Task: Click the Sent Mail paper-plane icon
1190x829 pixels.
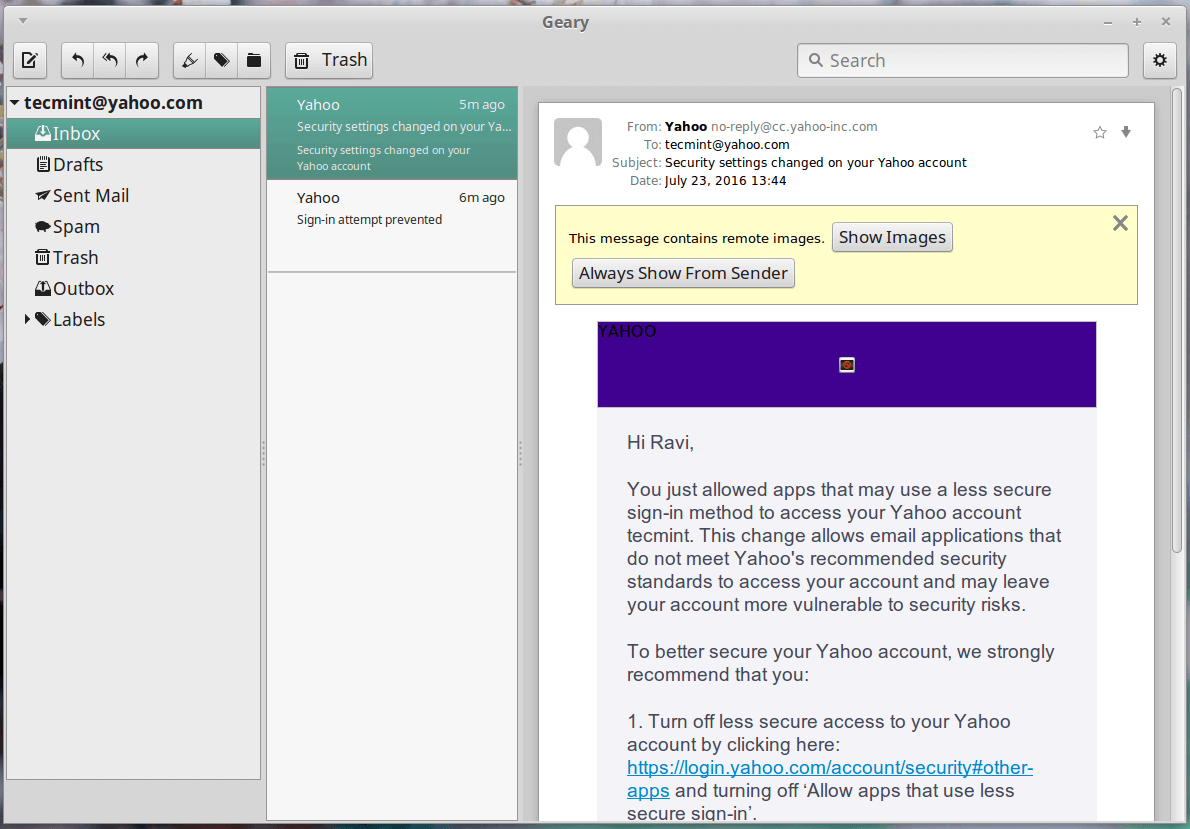Action: point(42,196)
